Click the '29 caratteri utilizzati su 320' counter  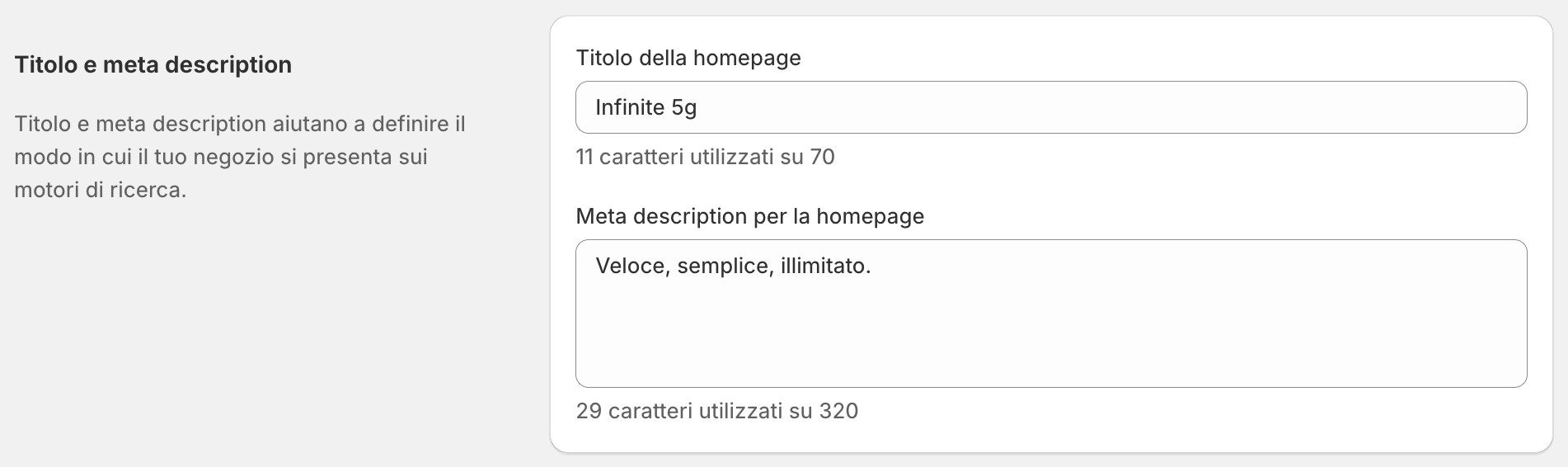tap(716, 411)
